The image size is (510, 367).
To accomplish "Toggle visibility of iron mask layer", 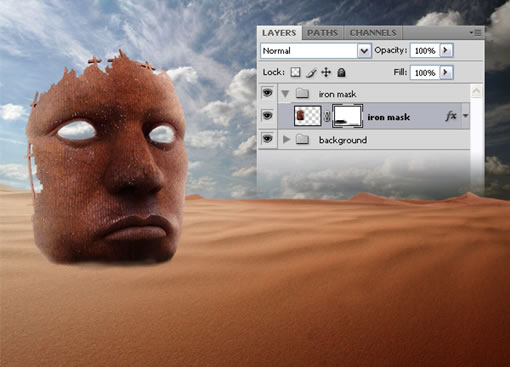I will (x=267, y=116).
